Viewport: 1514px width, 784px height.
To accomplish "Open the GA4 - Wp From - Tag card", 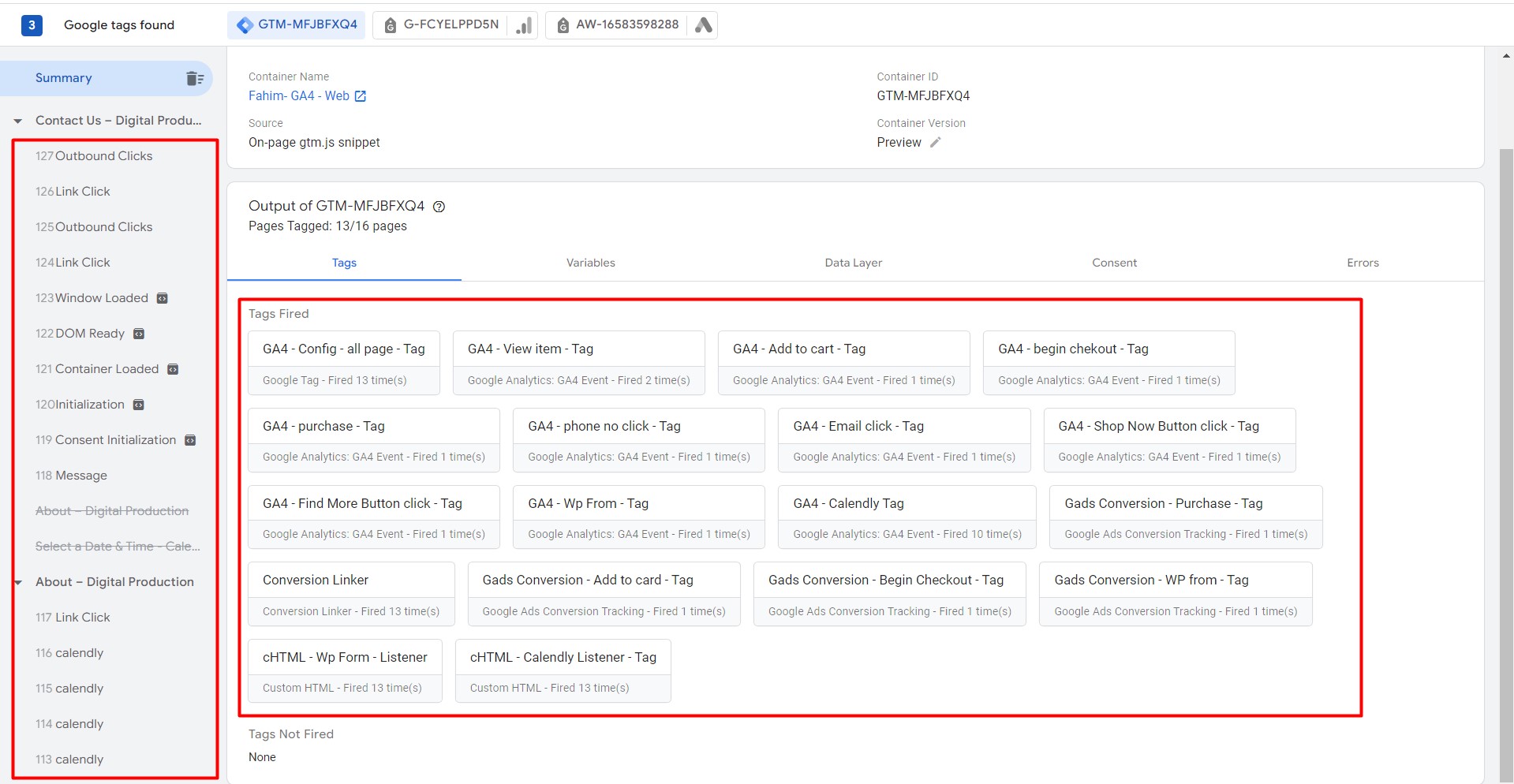I will (639, 517).
